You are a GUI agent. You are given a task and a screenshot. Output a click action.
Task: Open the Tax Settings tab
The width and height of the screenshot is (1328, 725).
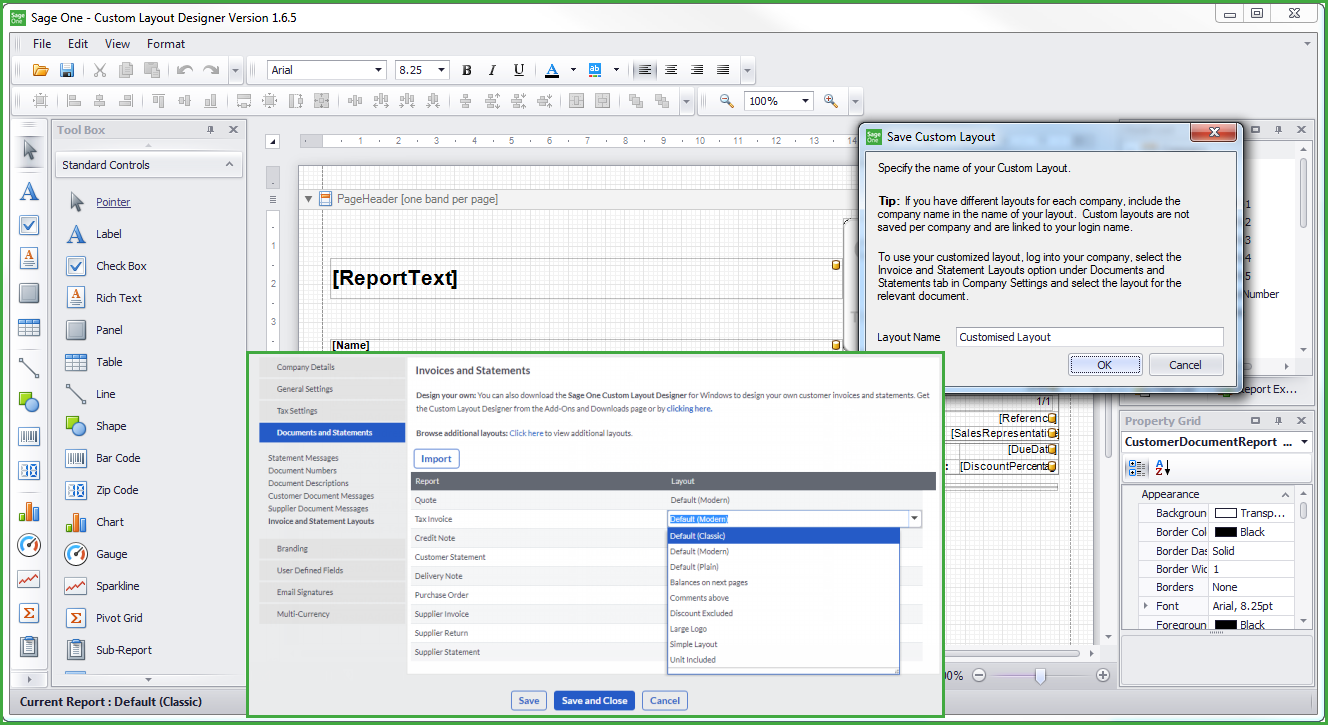(330, 411)
